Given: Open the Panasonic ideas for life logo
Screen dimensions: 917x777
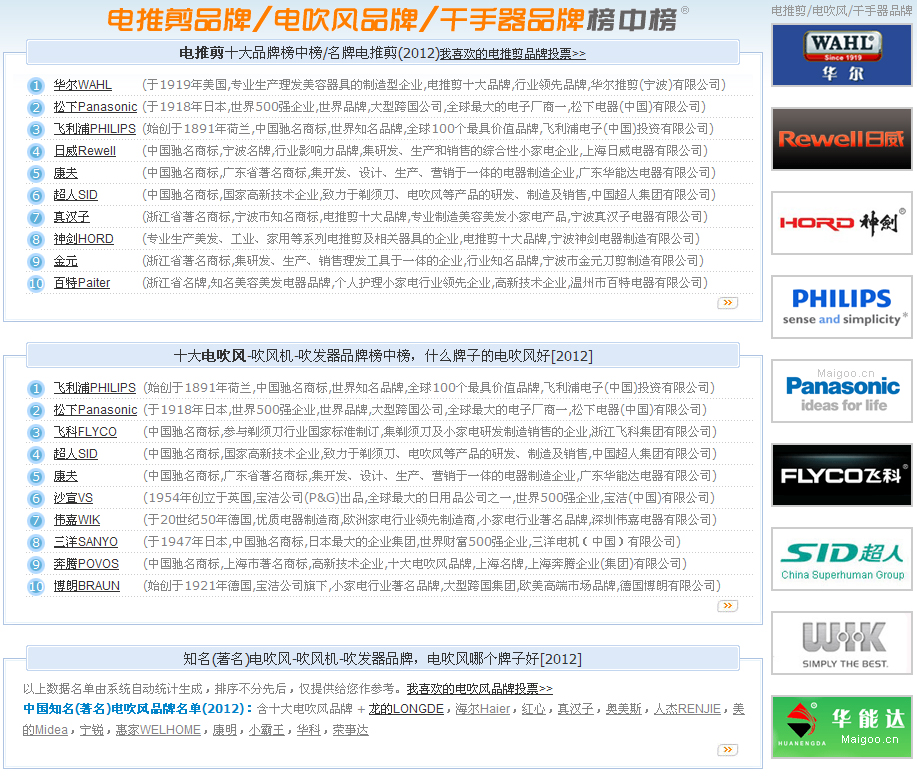Looking at the screenshot, I should click(x=842, y=392).
